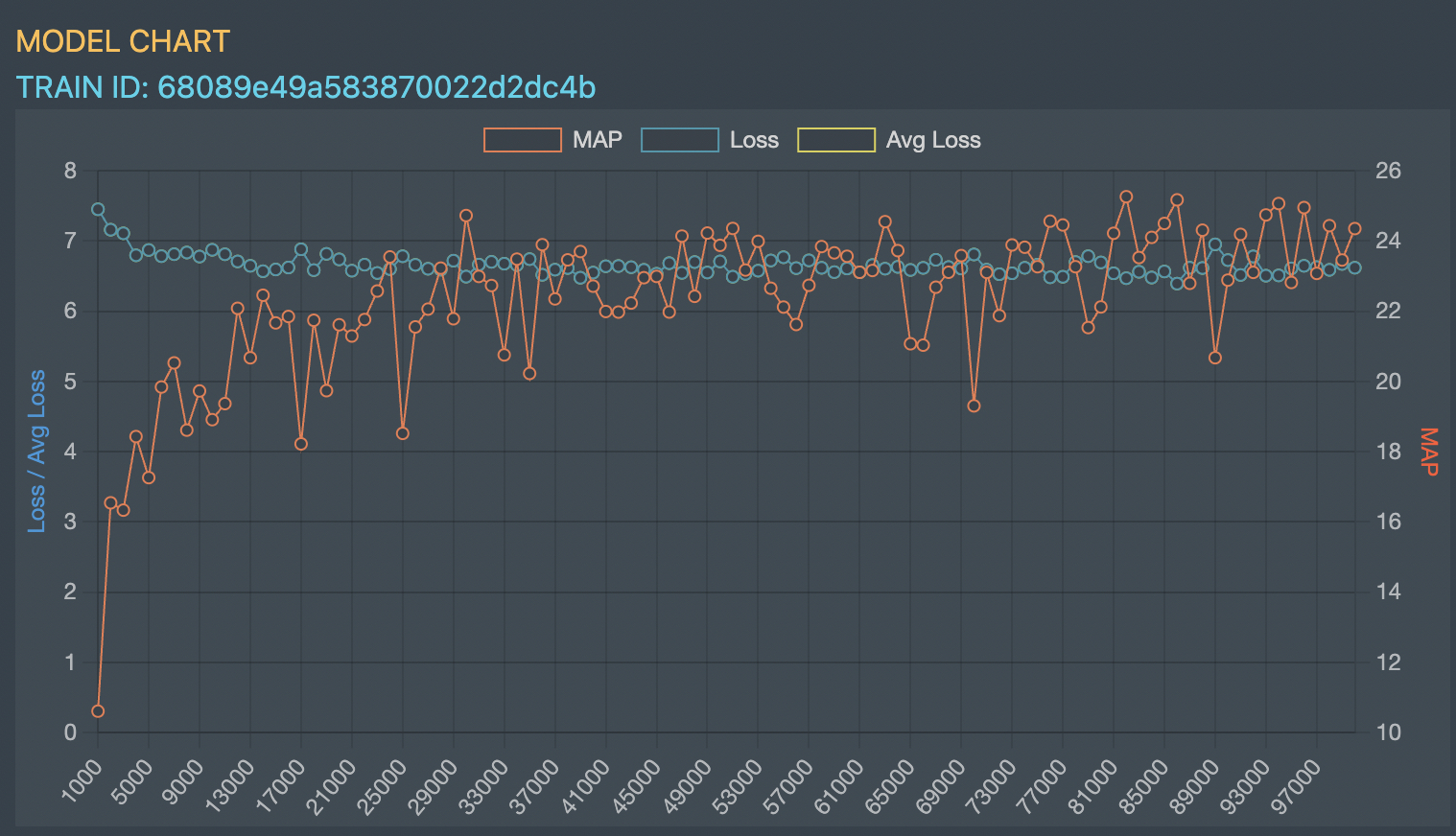
Task: Click the MODEL CHART heading
Action: pos(123,41)
